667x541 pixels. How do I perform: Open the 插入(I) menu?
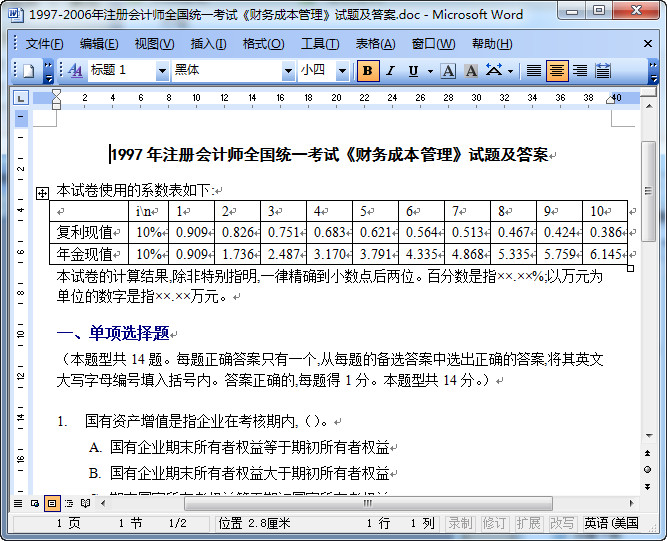[208, 44]
